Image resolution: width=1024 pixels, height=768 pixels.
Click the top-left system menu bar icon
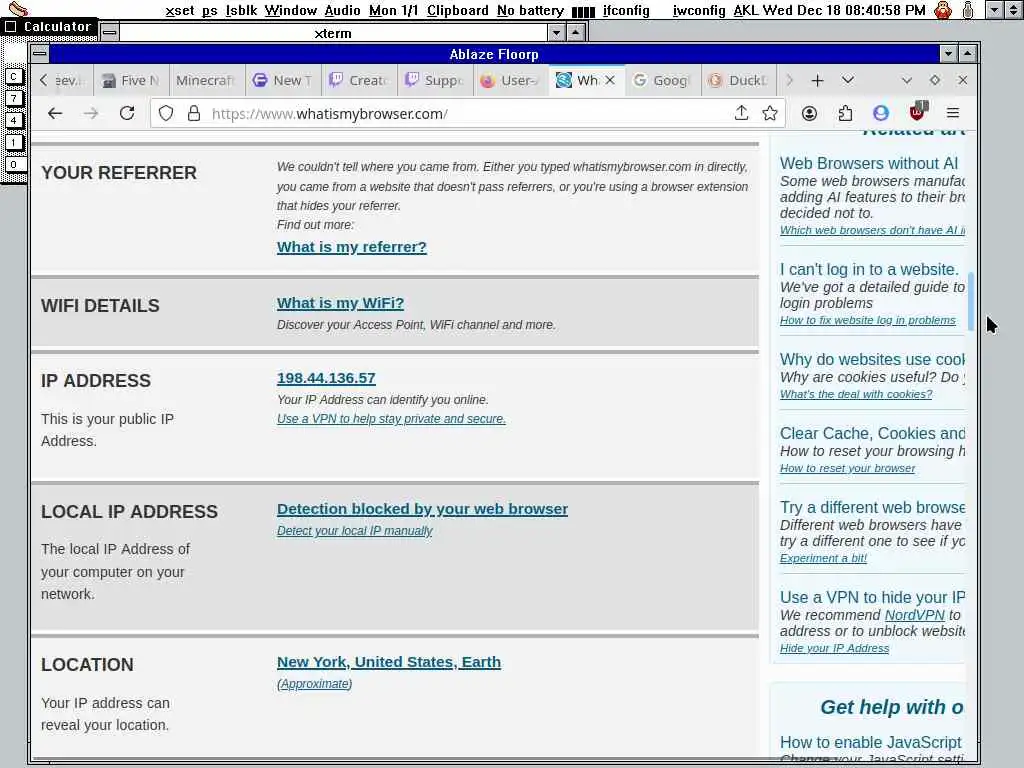click(x=18, y=9)
